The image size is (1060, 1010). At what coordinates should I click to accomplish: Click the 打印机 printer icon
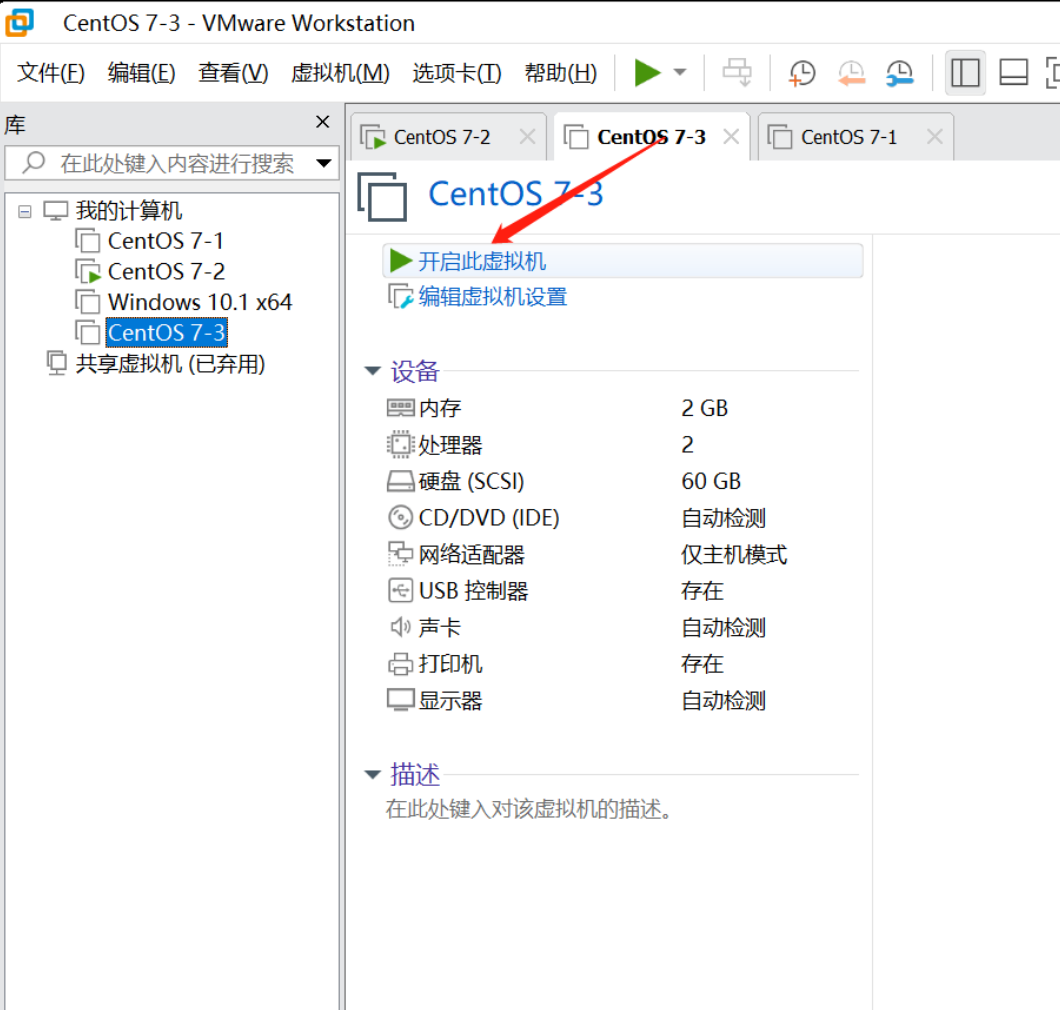(x=400, y=664)
